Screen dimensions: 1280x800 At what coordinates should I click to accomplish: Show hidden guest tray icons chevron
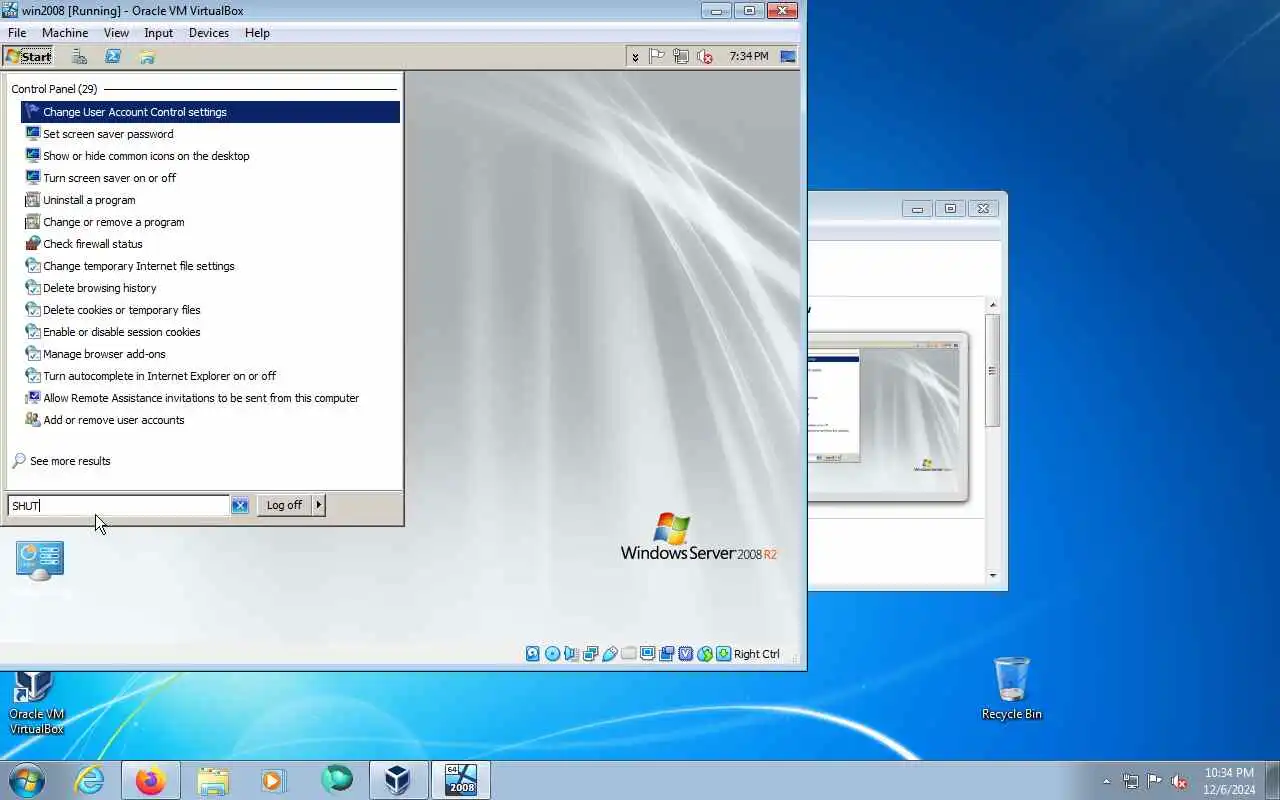pos(635,57)
